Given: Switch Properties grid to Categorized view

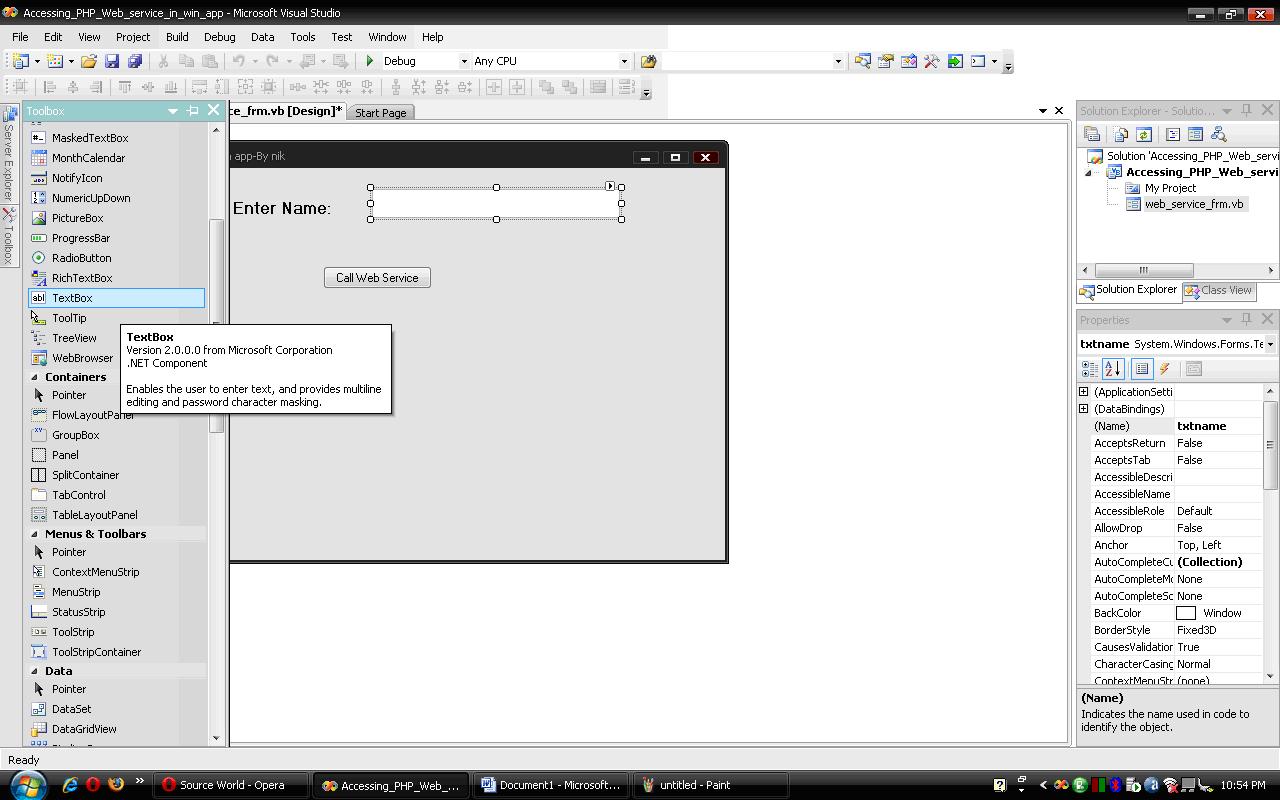Looking at the screenshot, I should (x=1090, y=369).
